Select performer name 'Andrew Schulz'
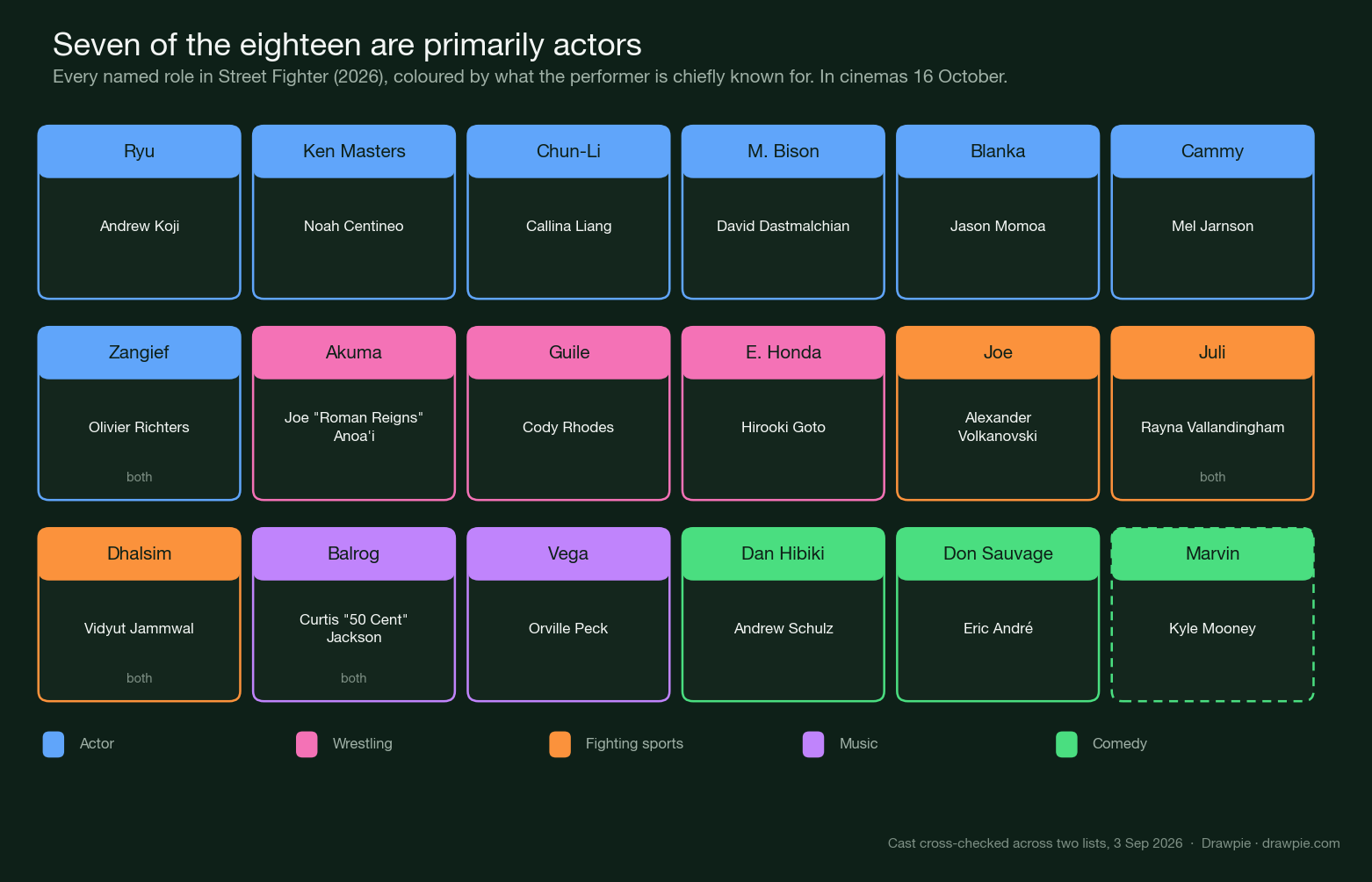1372x882 pixels. [783, 629]
